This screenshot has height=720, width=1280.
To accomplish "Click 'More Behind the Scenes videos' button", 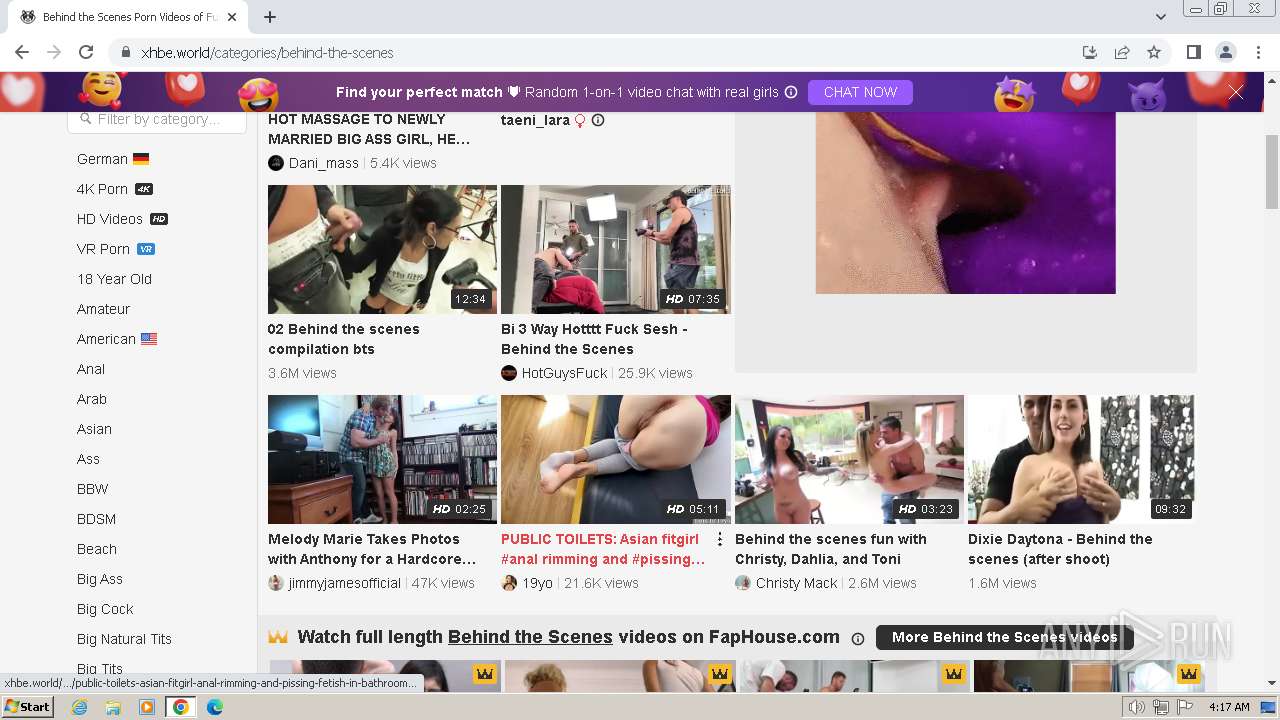I will tap(1004, 637).
